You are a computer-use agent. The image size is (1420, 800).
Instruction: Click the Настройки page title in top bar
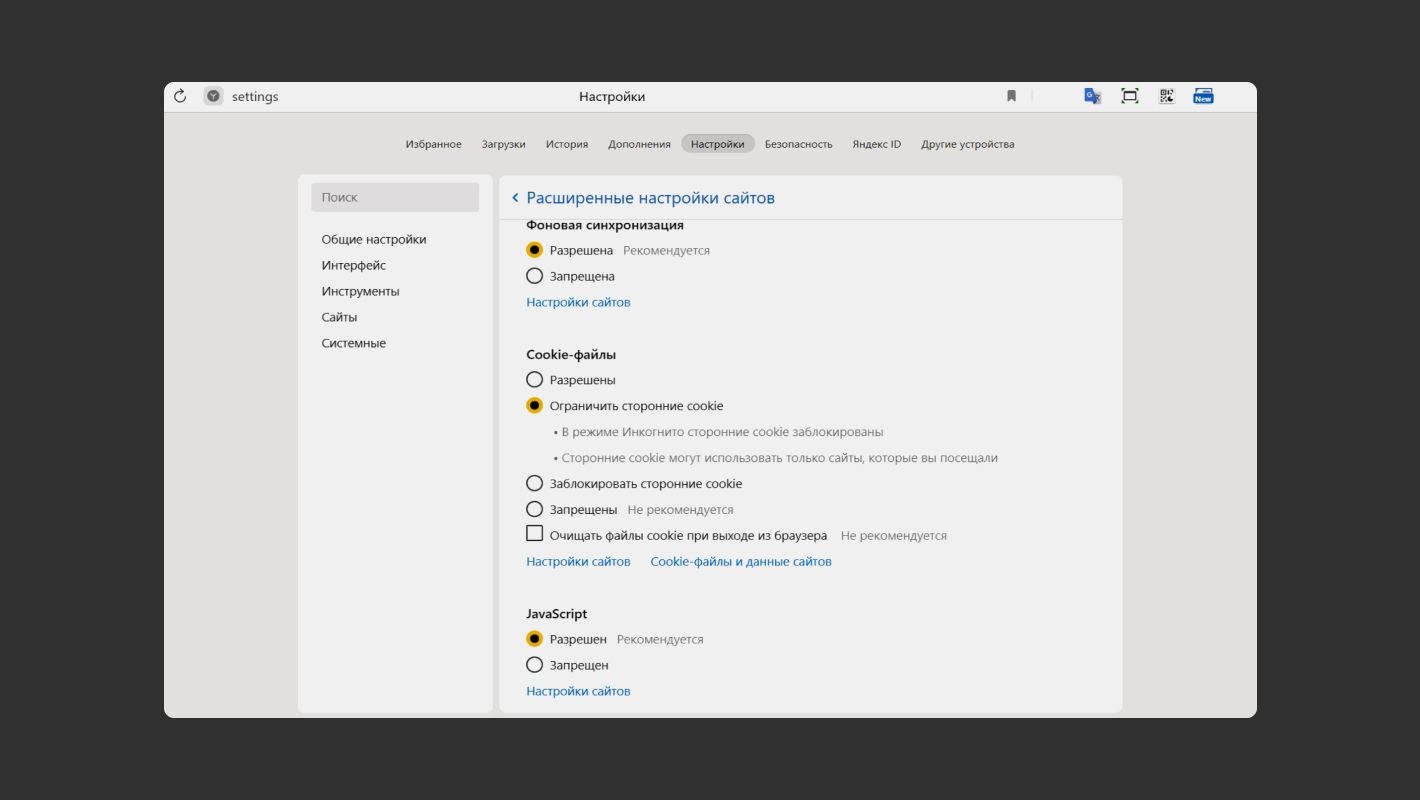click(612, 97)
